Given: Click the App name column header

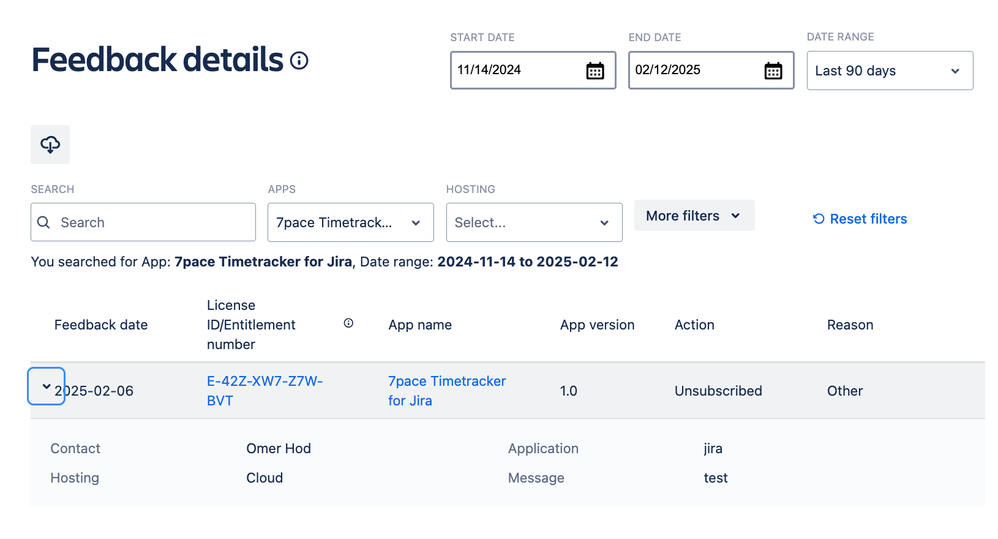Looking at the screenshot, I should 420,325.
